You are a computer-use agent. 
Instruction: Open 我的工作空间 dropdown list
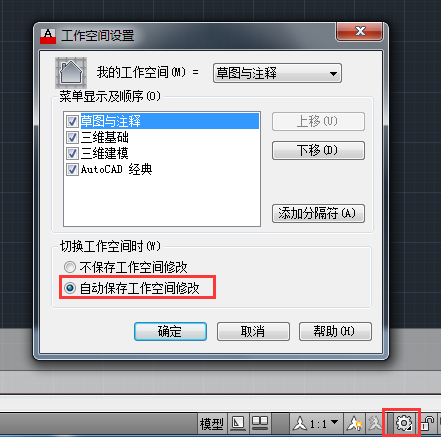(x=277, y=73)
